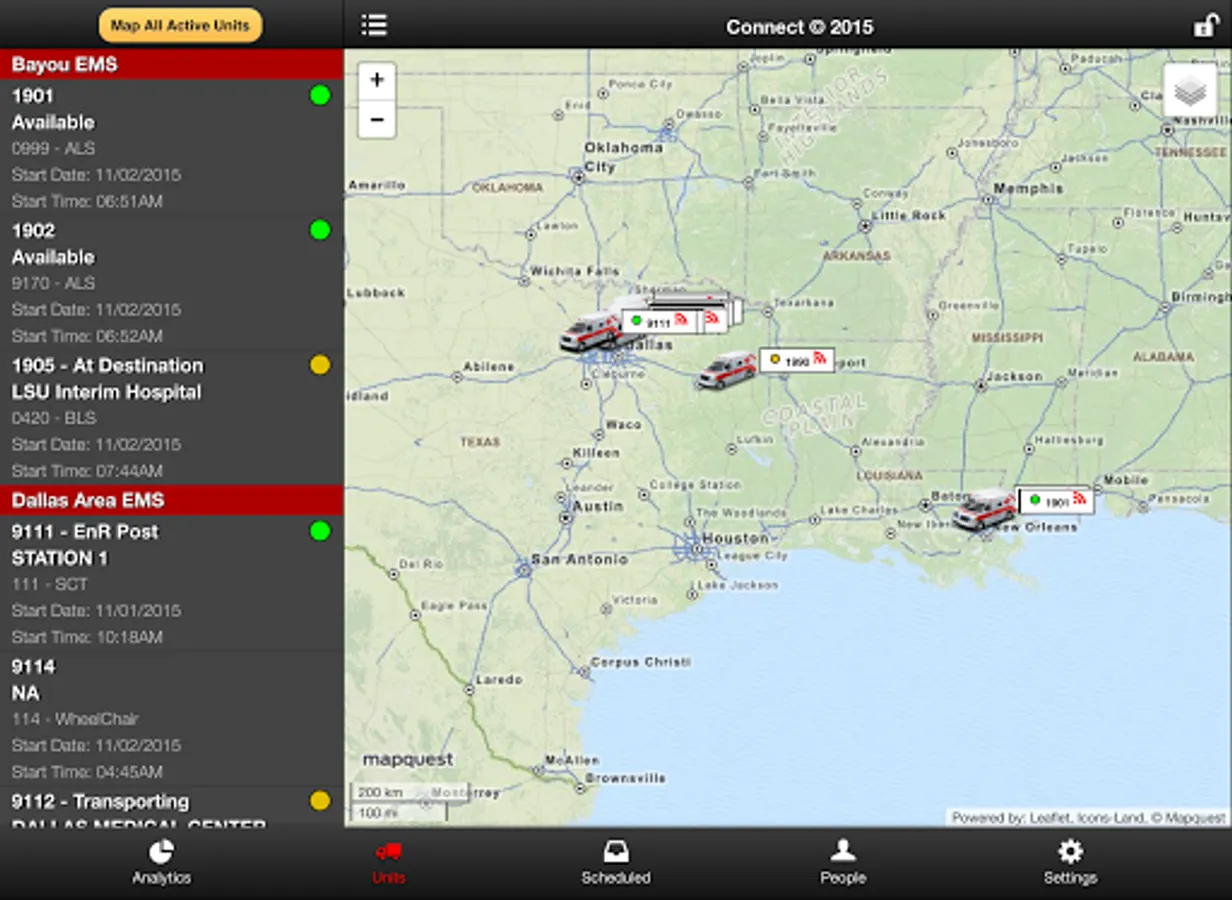The width and height of the screenshot is (1232, 900).
Task: Click green status dot for unit 1901
Action: (320, 96)
